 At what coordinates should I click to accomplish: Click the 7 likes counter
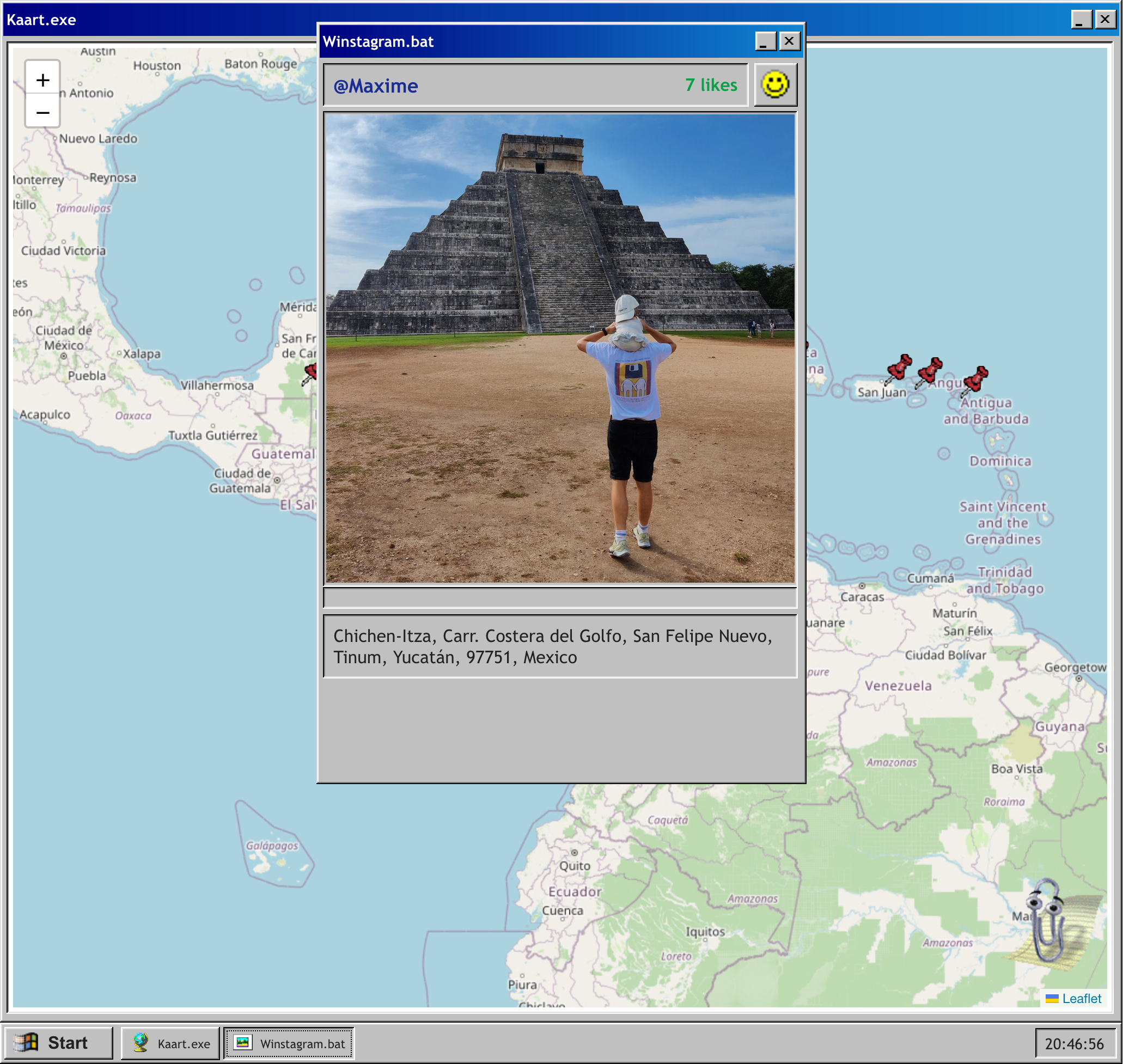(711, 85)
